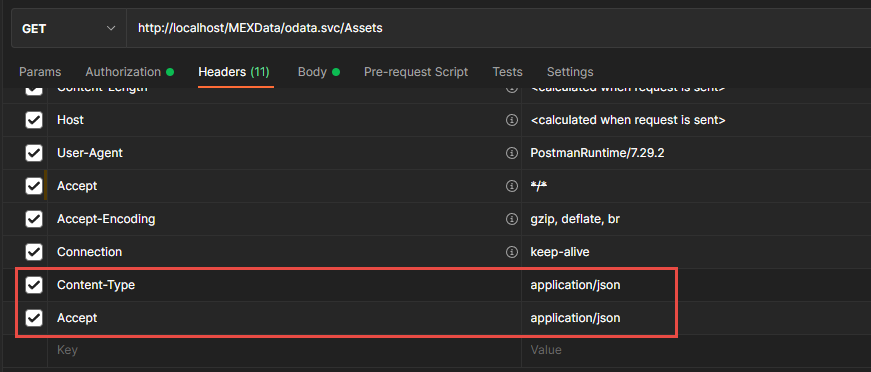Click the info icon for User-Agent header
The image size is (871, 372).
point(512,153)
